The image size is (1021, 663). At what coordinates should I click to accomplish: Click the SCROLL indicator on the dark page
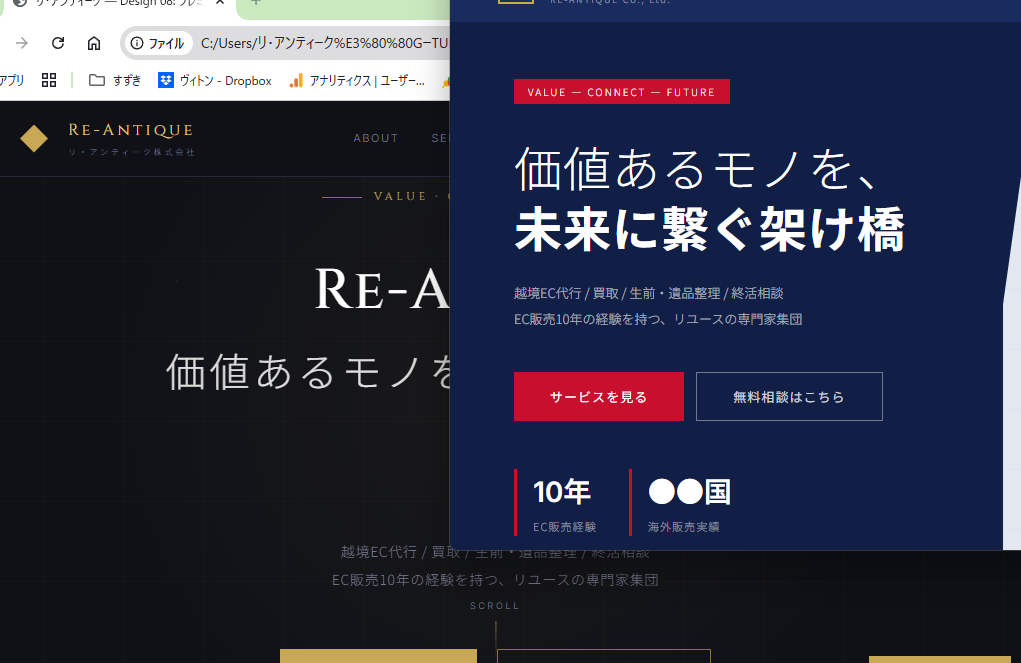pos(495,606)
